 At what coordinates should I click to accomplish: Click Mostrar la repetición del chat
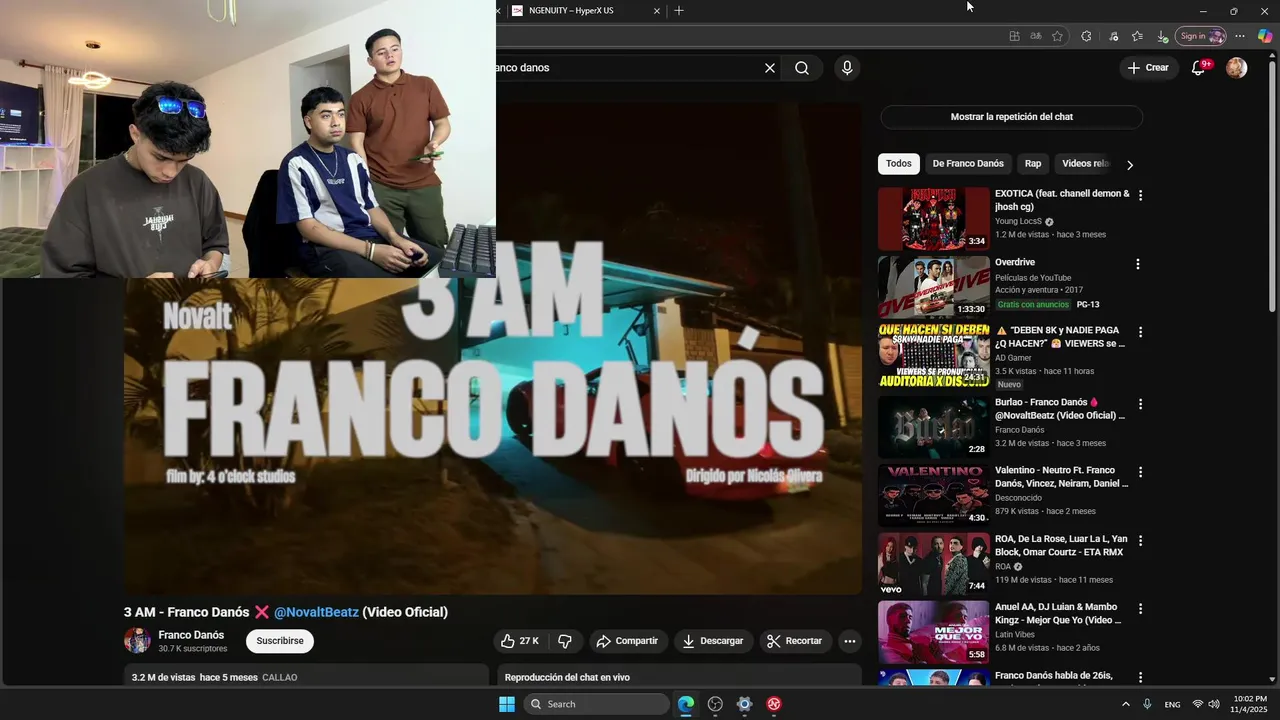[1011, 117]
